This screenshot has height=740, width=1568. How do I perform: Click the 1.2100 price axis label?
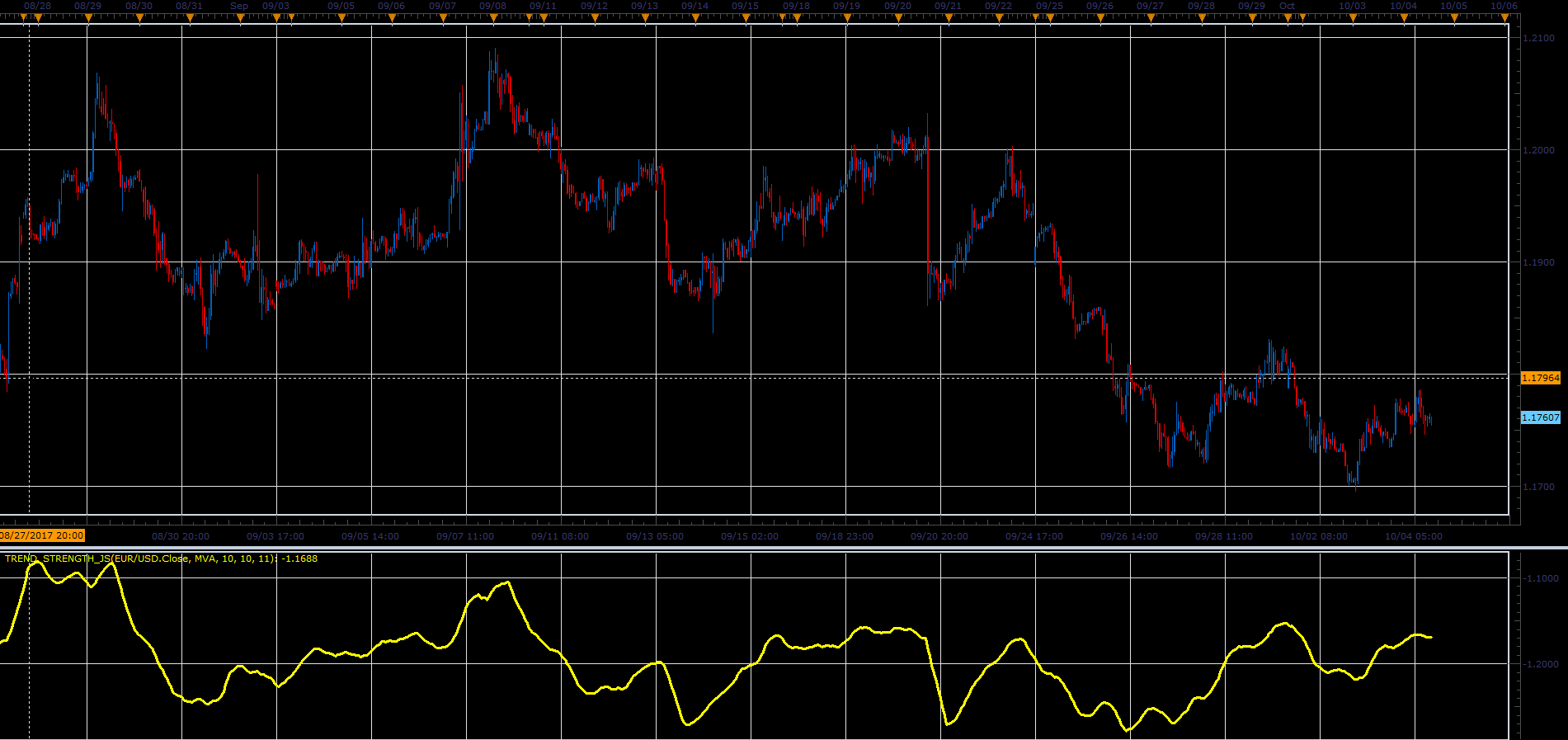click(x=1539, y=38)
